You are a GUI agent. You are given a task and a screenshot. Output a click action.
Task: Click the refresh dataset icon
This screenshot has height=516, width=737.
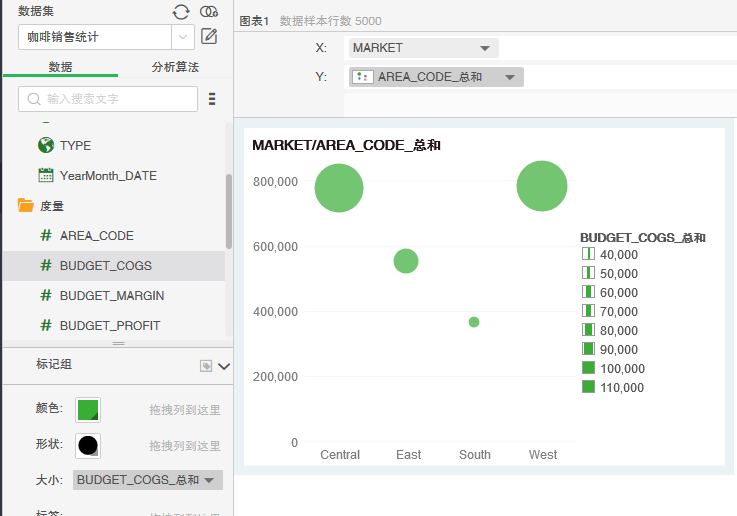coord(180,11)
